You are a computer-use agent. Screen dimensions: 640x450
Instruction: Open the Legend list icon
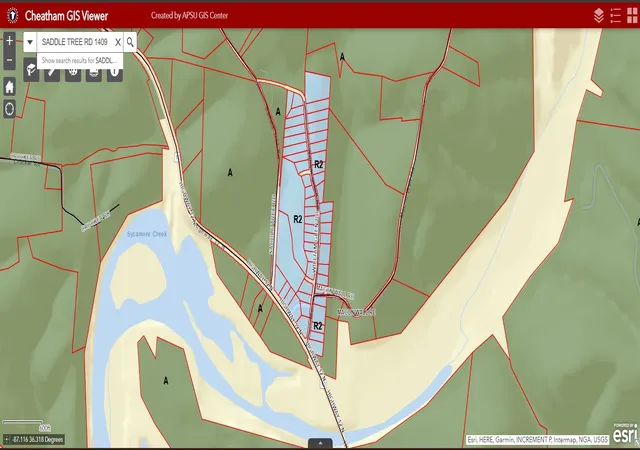click(616, 16)
